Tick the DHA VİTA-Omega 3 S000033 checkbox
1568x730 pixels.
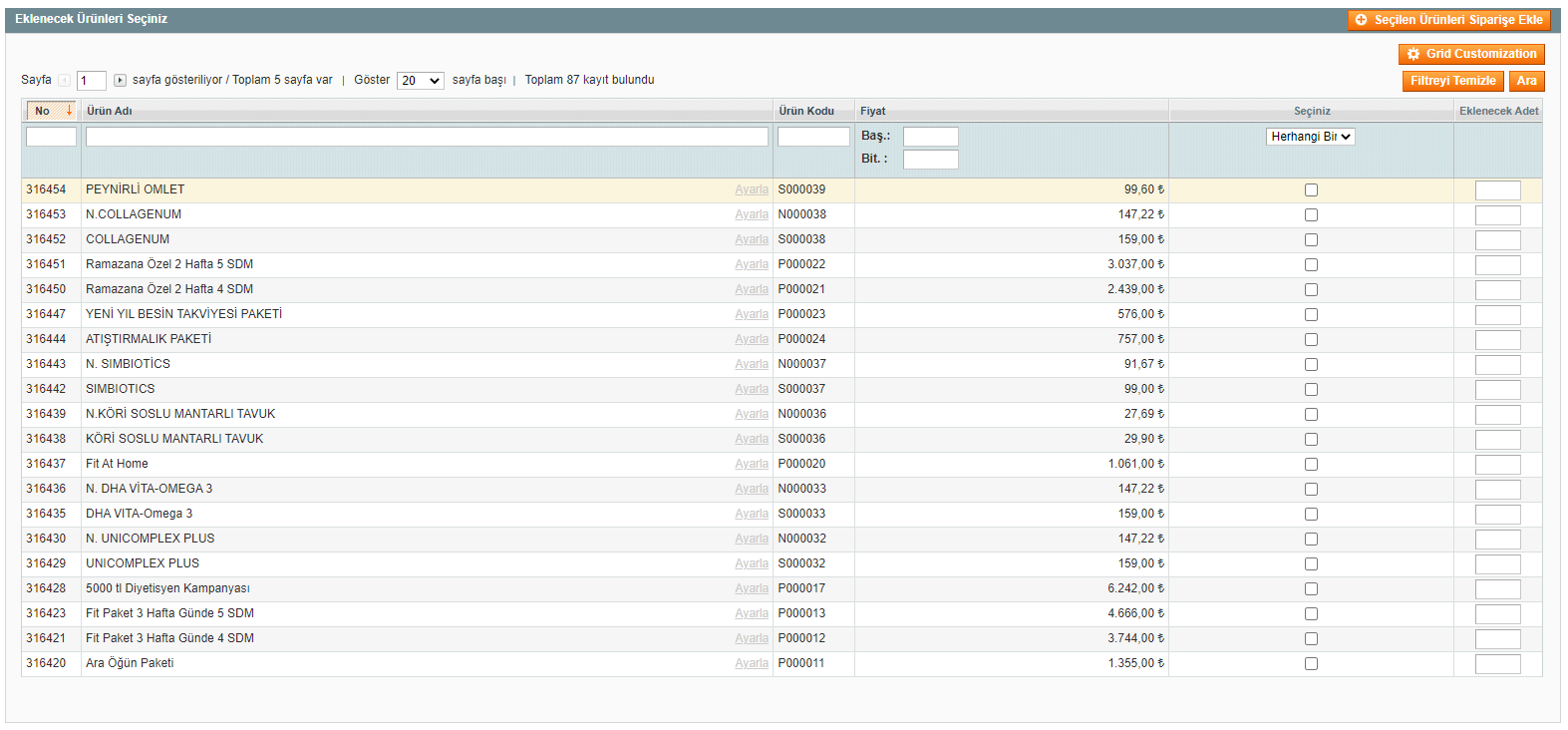(1311, 514)
